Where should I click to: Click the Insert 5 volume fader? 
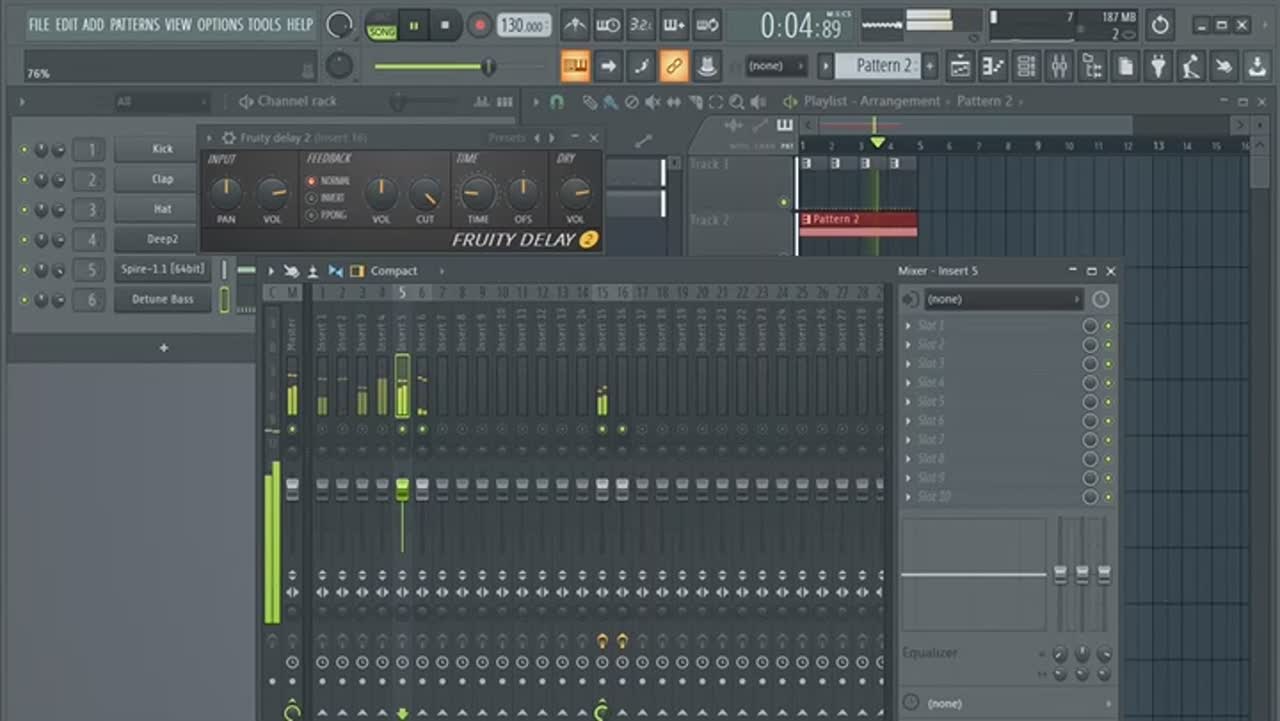(x=402, y=489)
